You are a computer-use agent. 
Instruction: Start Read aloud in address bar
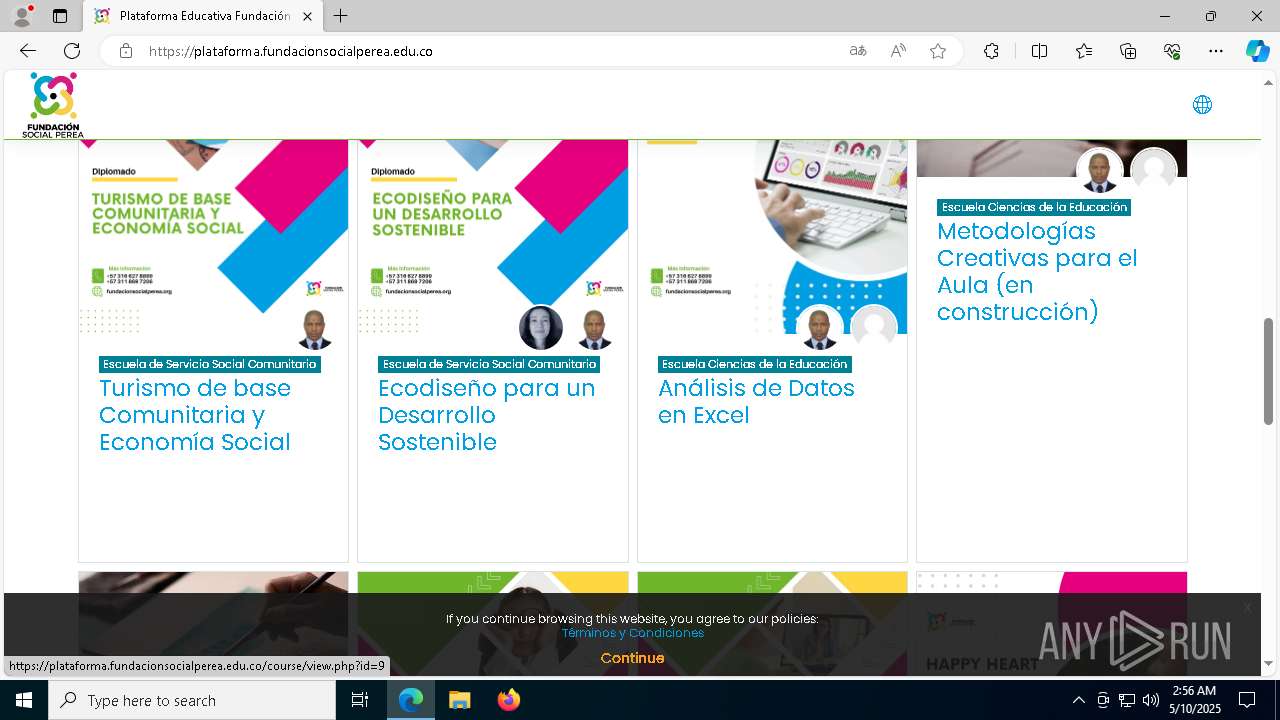(x=898, y=51)
